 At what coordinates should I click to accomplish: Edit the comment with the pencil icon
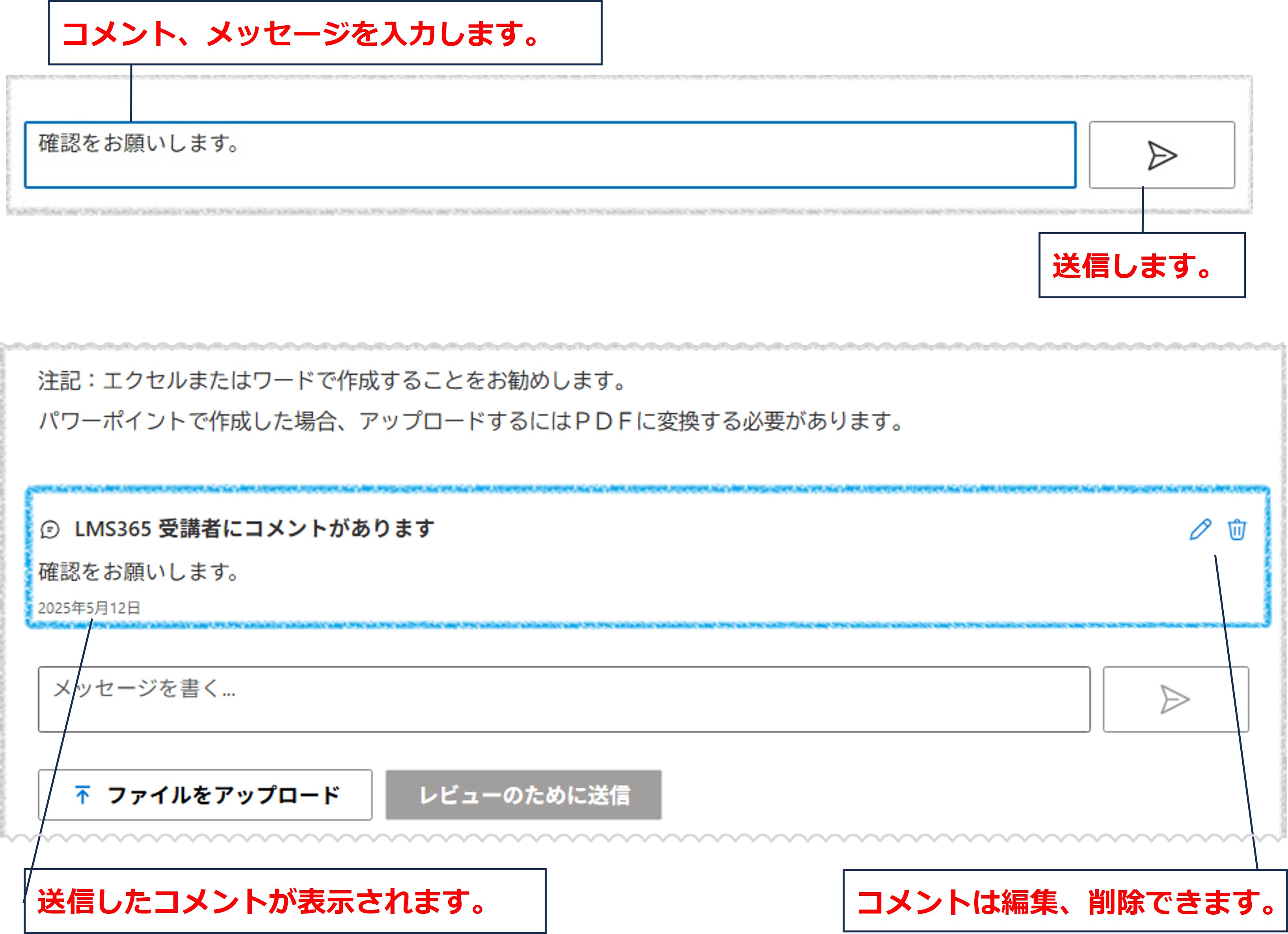click(x=1200, y=529)
